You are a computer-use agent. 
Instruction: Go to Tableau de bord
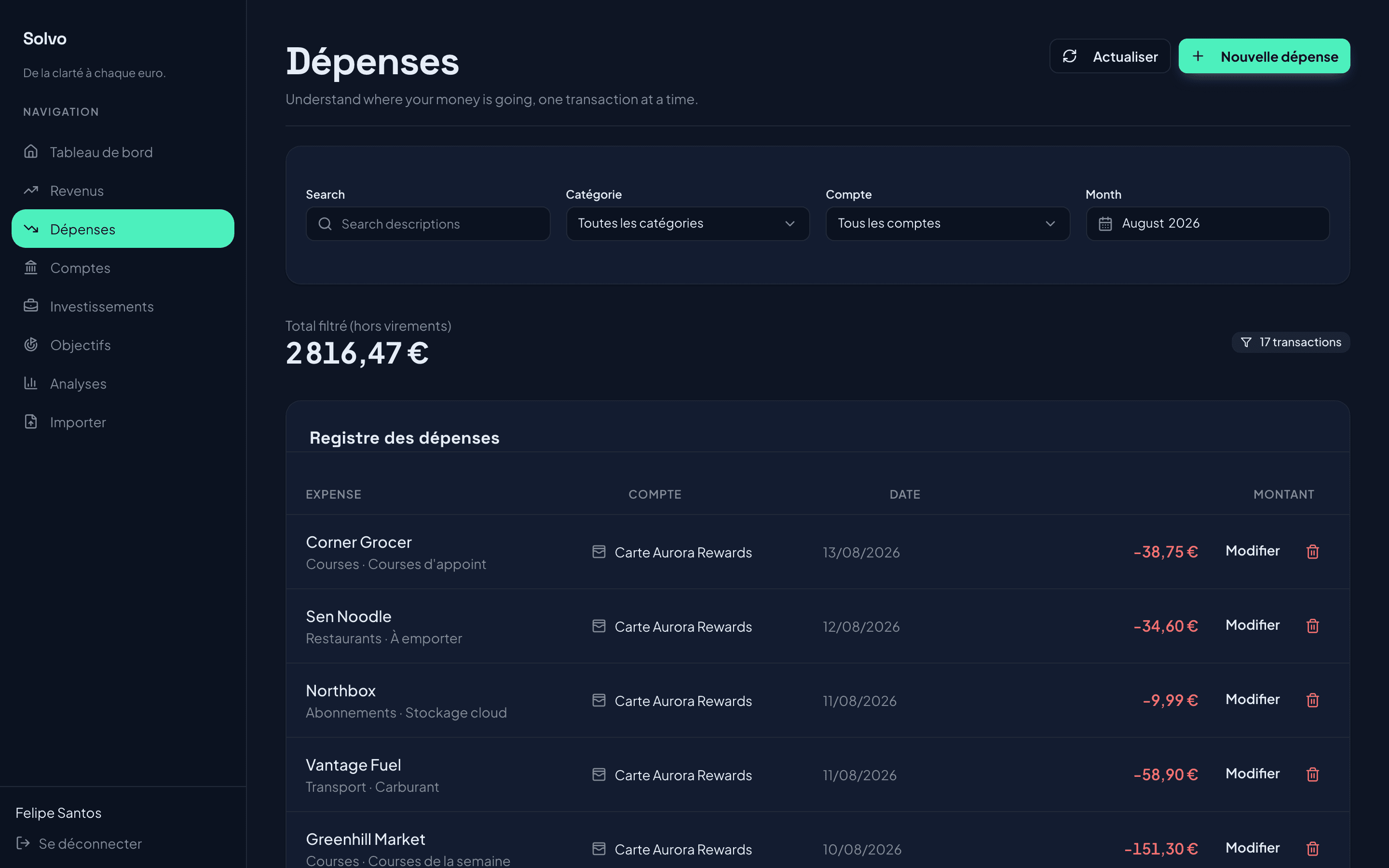[123, 151]
